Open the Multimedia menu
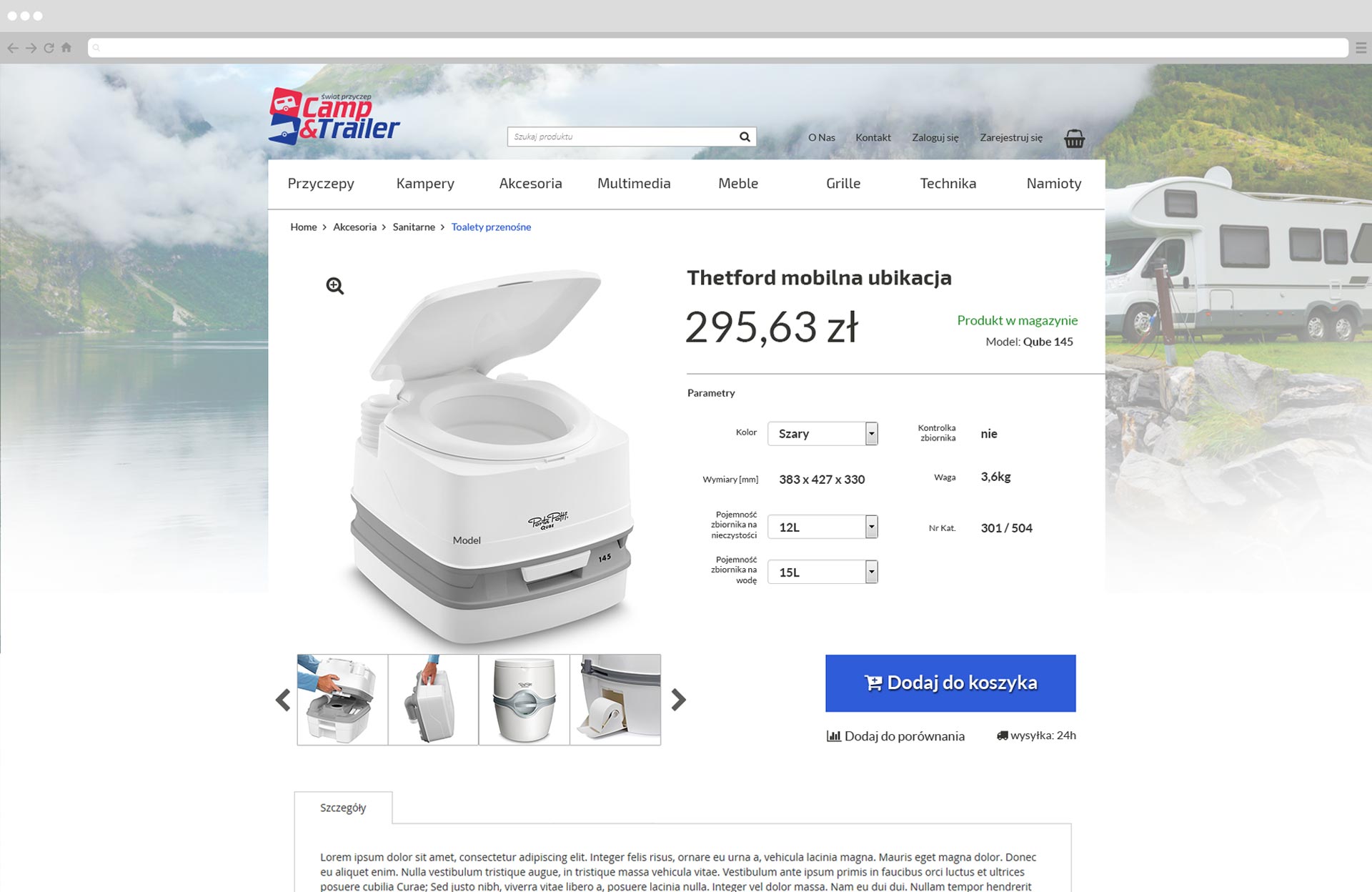The image size is (1372, 892). coord(634,184)
